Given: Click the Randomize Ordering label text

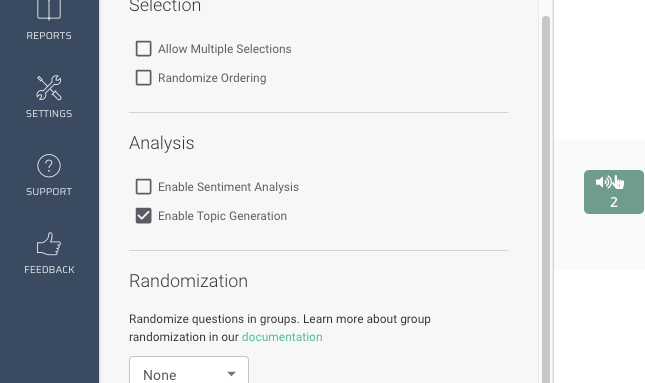Looking at the screenshot, I should (212, 78).
